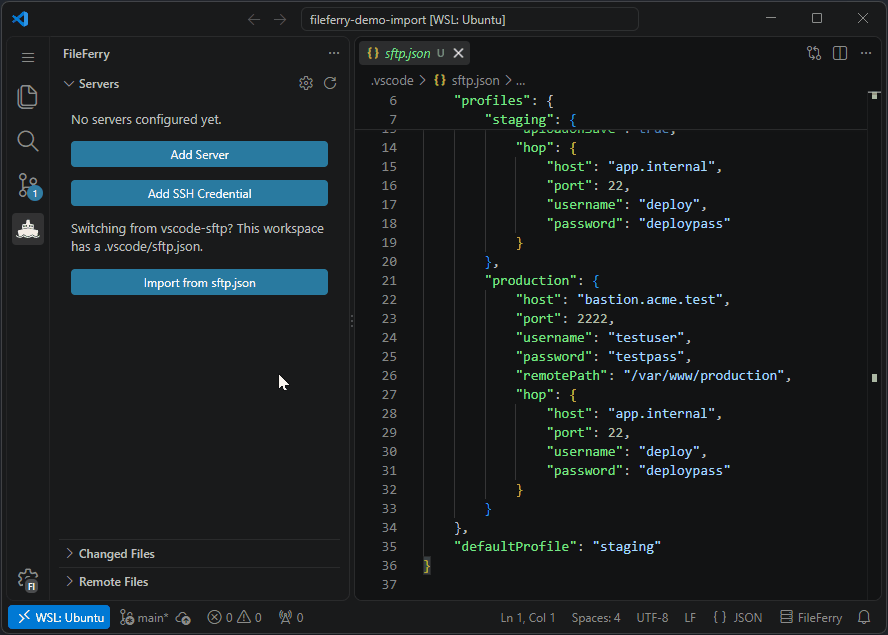Open the Manage settings gear at bottom left
Screen dimensions: 888x635
(28, 580)
